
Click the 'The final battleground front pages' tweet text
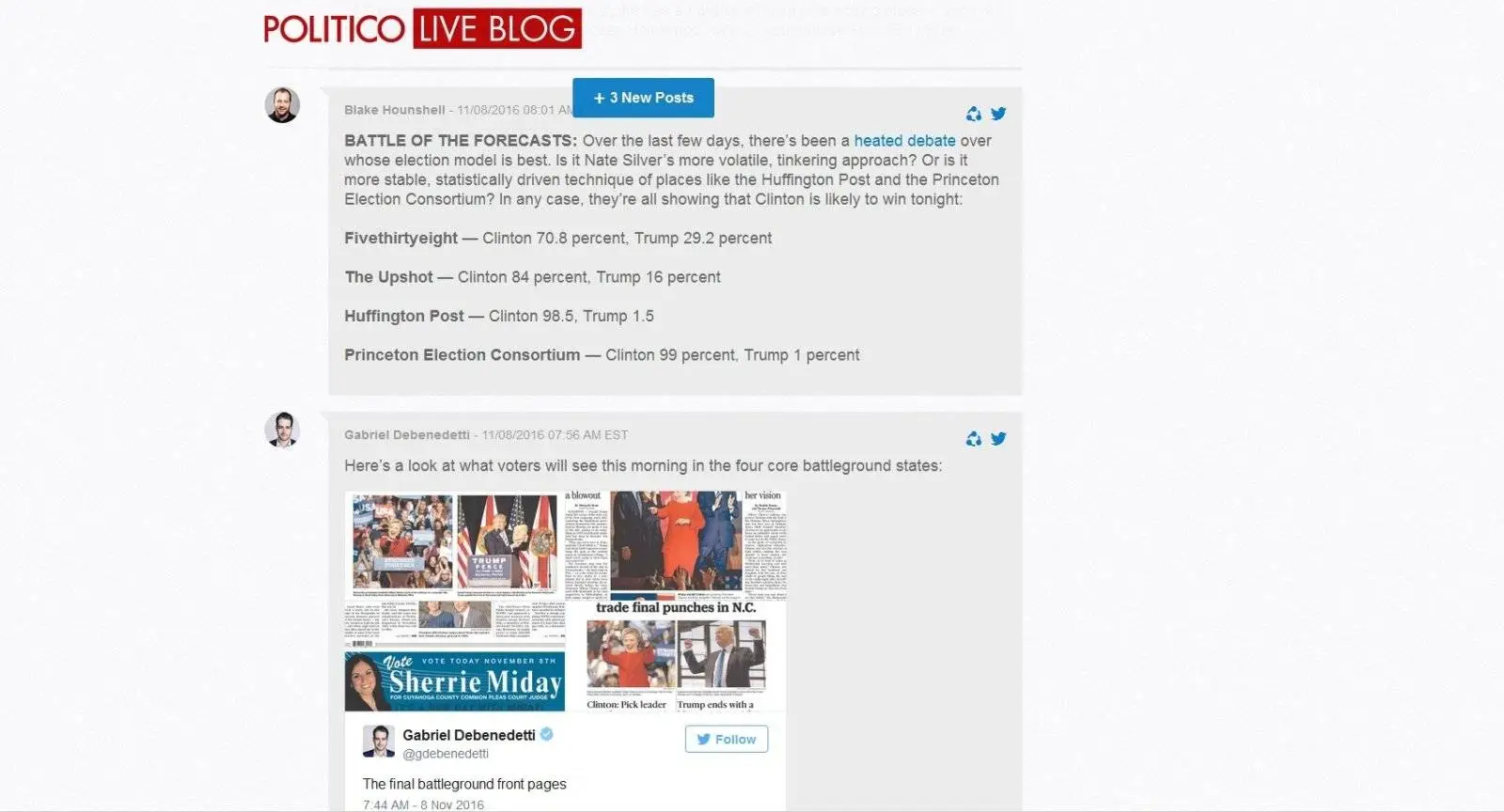click(x=464, y=784)
